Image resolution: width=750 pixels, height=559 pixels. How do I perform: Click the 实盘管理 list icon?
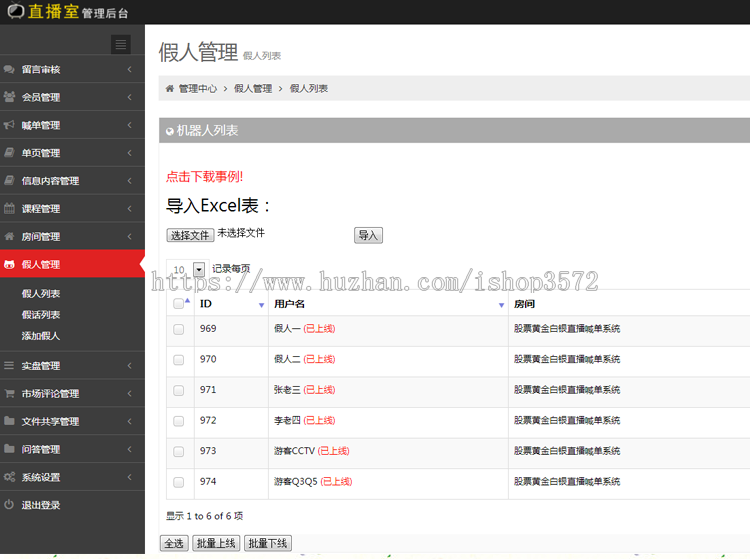tap(9, 365)
